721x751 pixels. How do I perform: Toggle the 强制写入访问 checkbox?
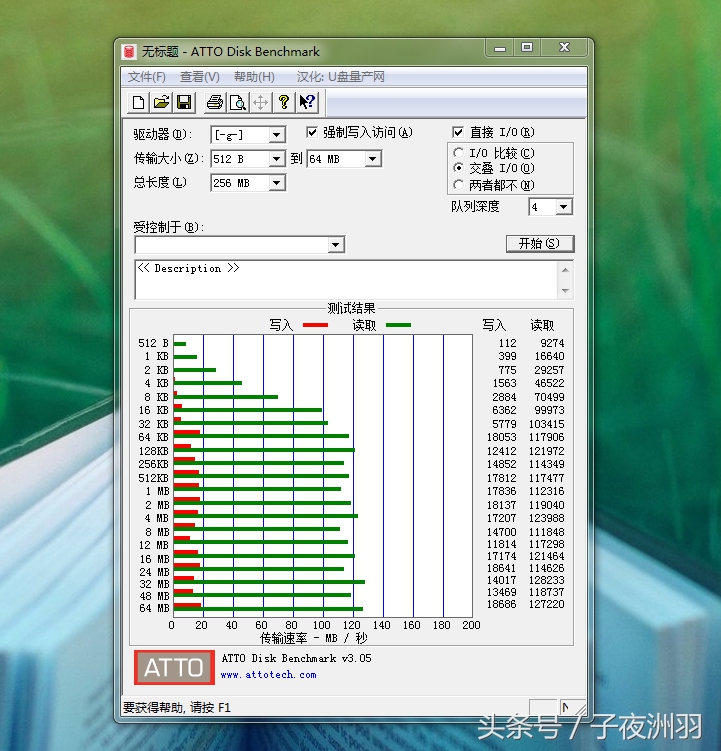click(312, 132)
